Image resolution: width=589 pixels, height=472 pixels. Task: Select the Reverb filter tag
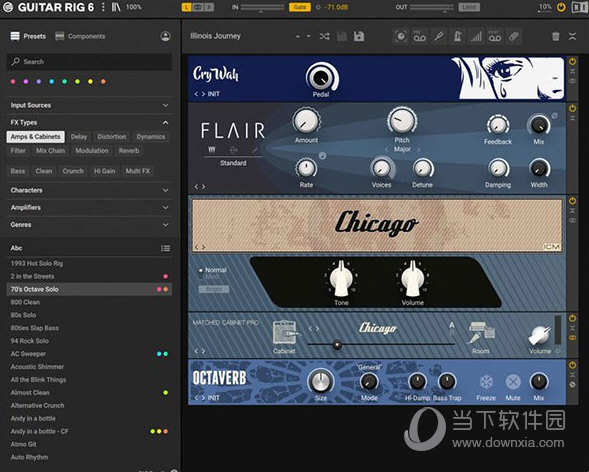point(129,151)
